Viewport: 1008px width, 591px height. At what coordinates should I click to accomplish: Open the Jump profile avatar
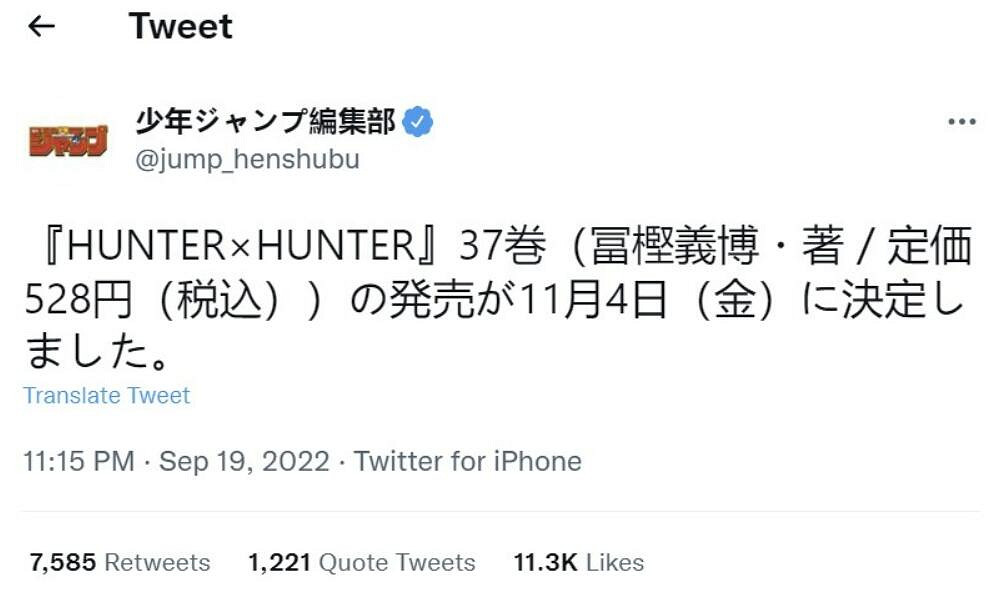tap(68, 140)
